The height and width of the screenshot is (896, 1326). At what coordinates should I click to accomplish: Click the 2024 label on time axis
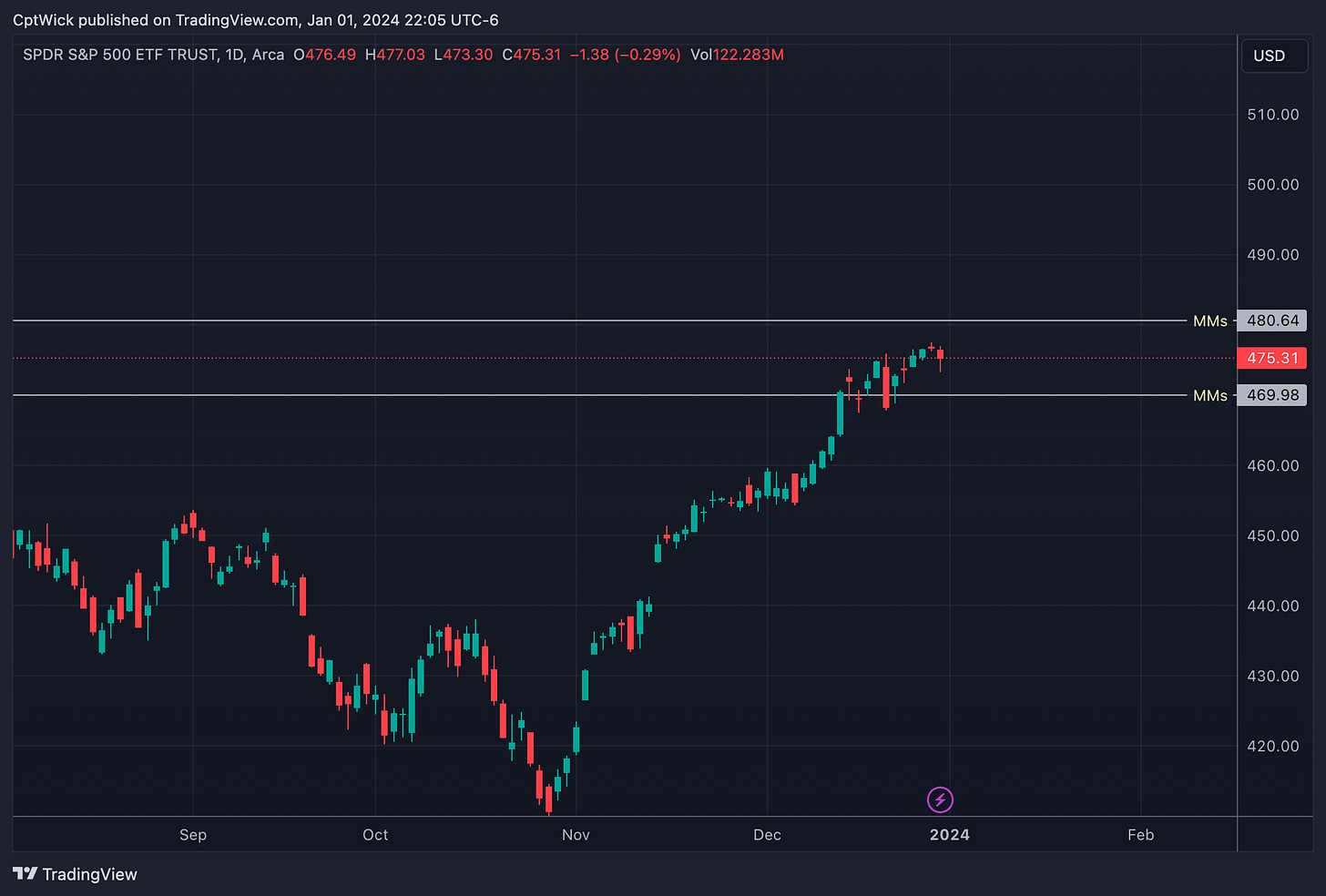[x=950, y=835]
